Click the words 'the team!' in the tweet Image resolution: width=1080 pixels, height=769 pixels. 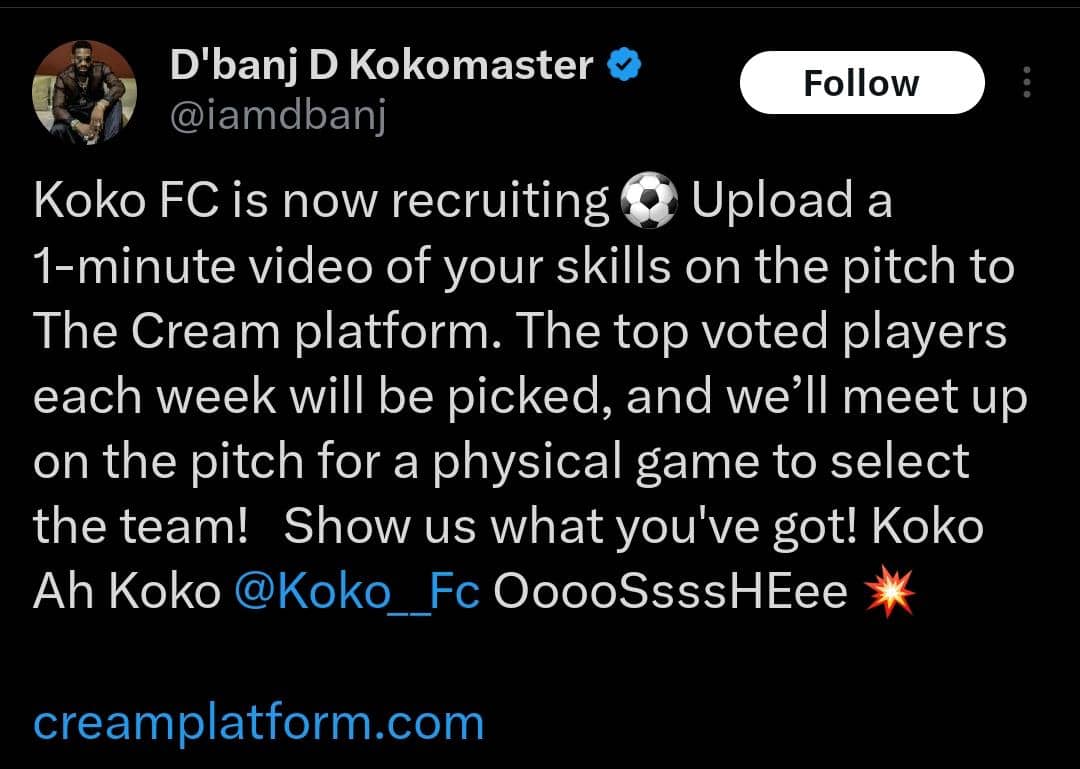click(140, 527)
